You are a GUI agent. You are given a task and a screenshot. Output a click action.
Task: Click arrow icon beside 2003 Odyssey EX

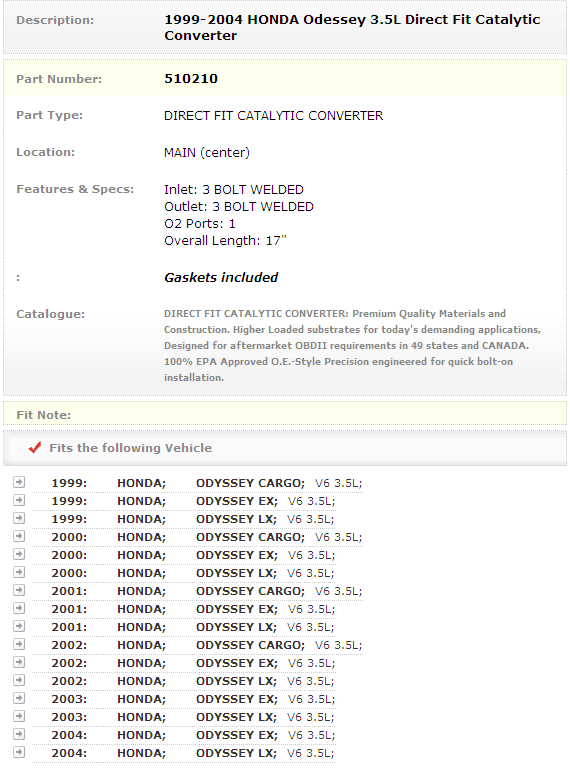coord(19,698)
